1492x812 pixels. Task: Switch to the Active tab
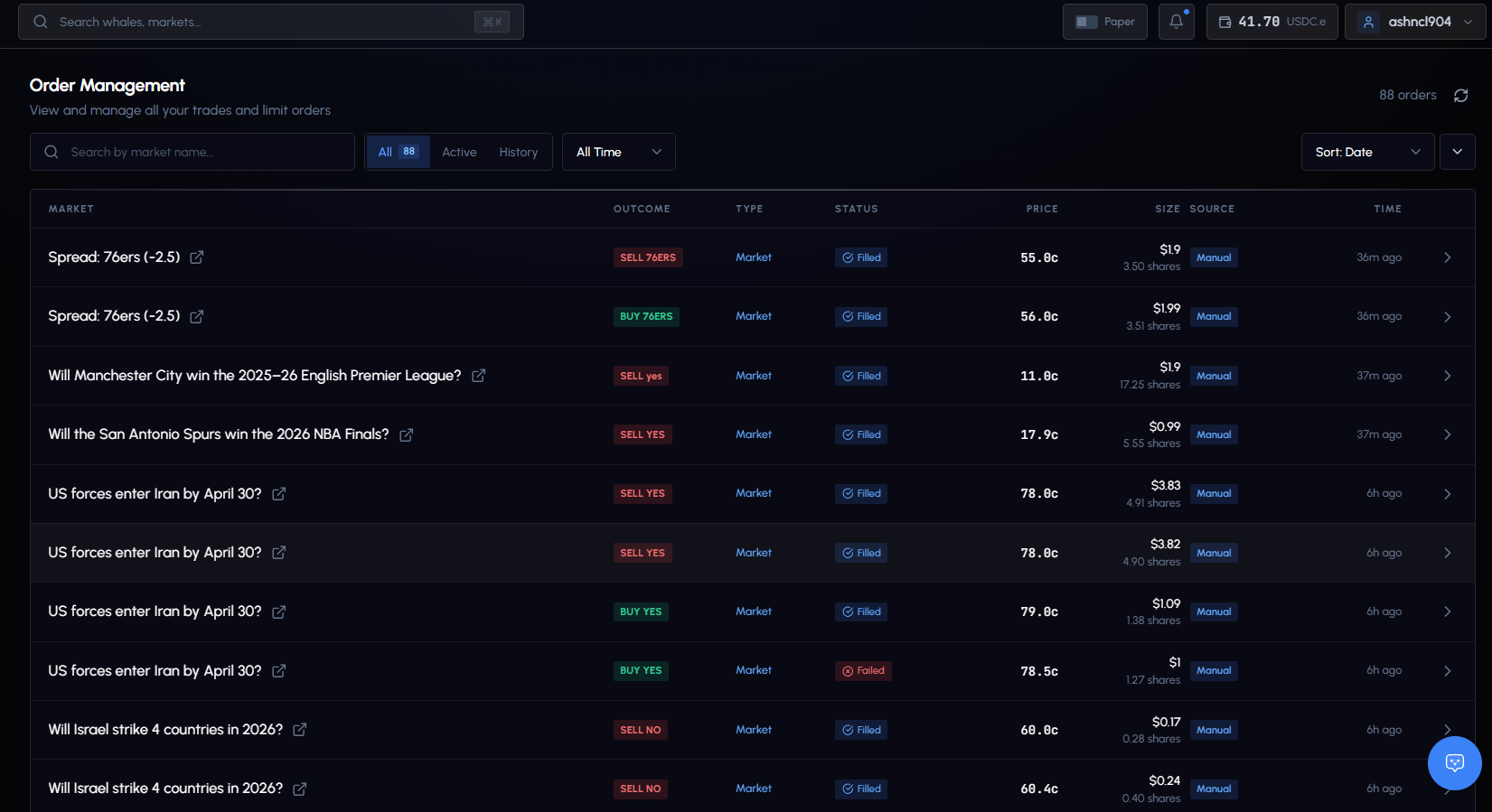tap(459, 152)
